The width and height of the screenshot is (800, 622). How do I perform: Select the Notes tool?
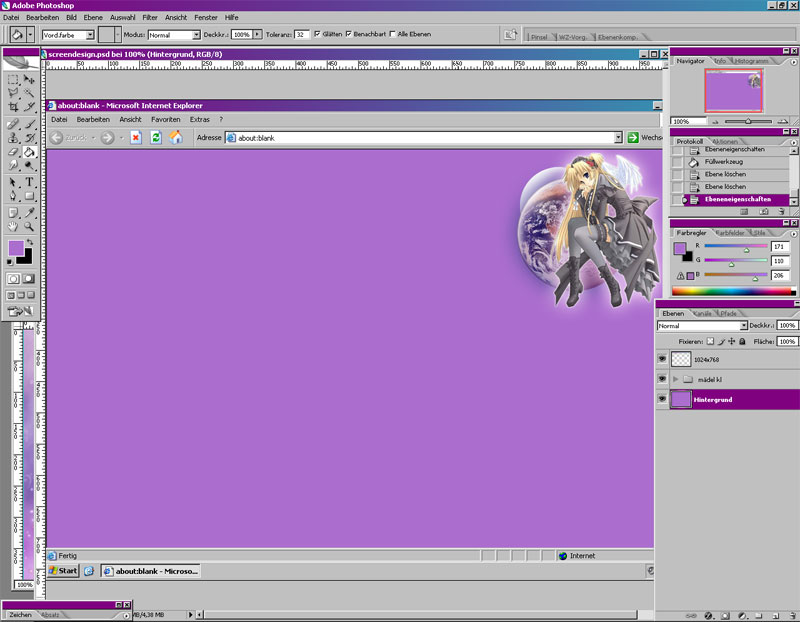13,213
